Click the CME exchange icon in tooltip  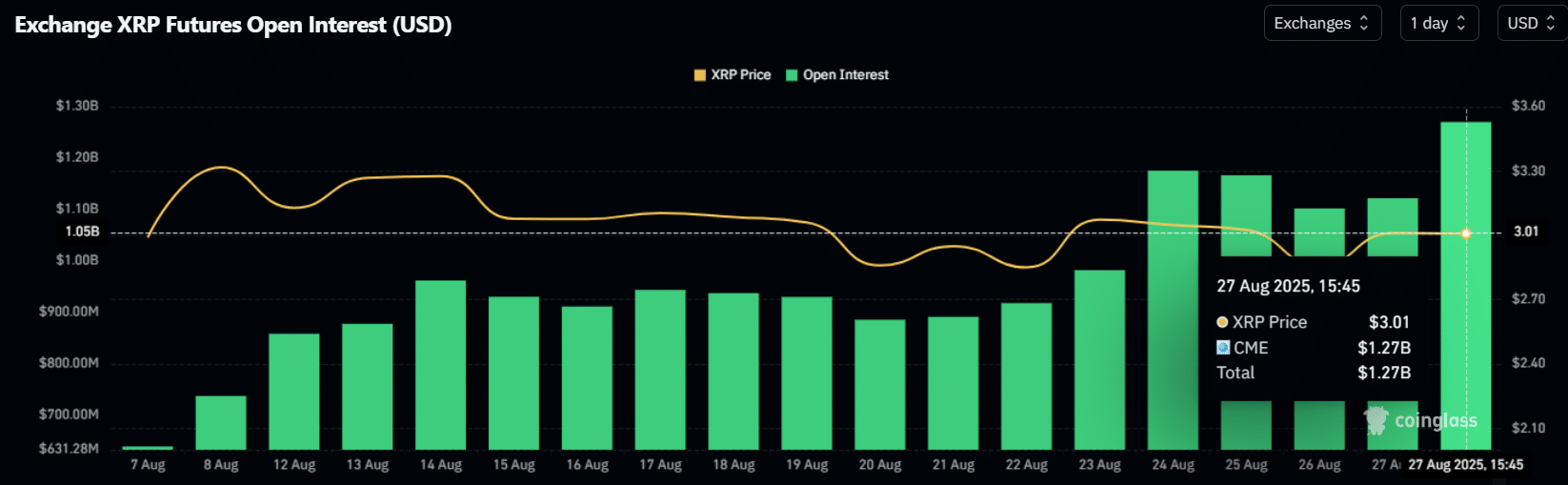click(x=1223, y=348)
